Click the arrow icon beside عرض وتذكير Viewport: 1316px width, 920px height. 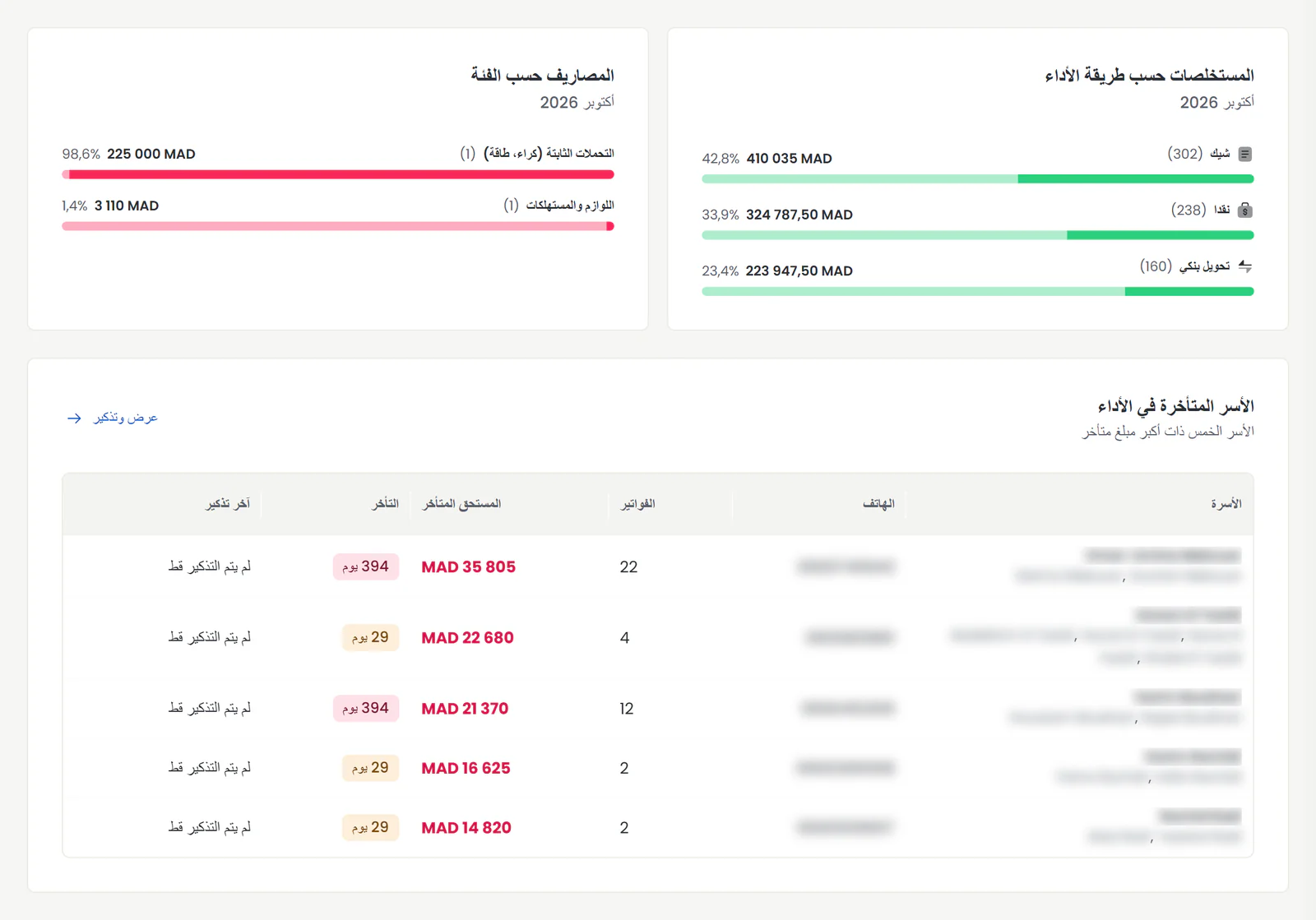(74, 418)
